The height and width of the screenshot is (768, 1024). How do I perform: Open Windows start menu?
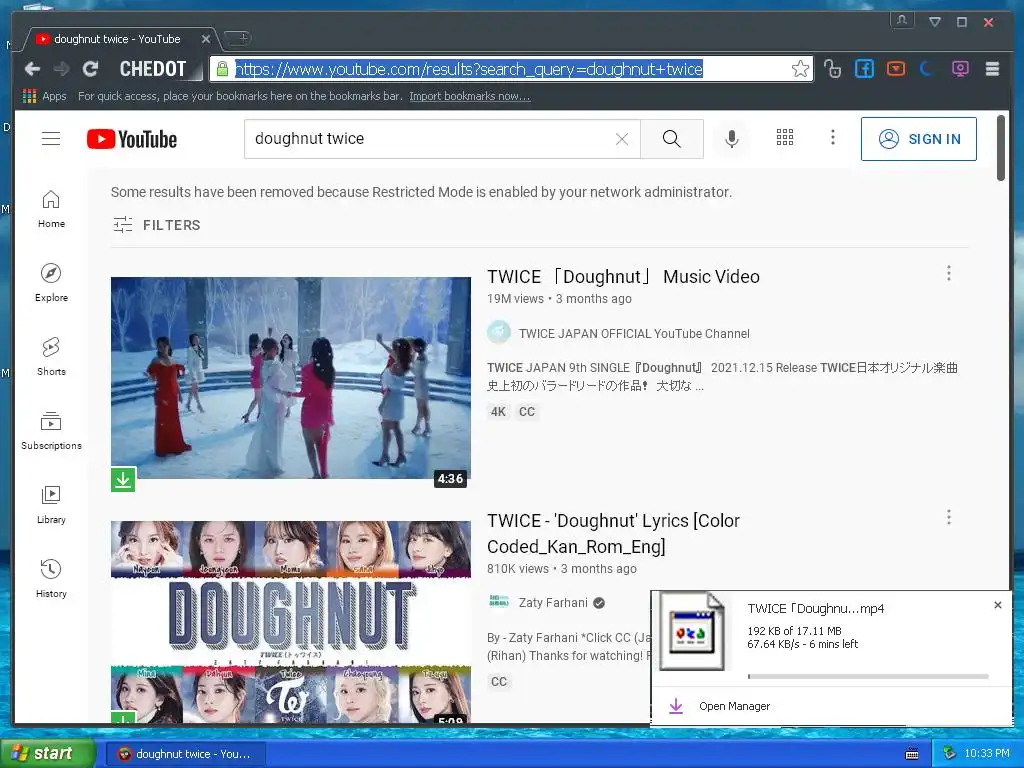[48, 754]
